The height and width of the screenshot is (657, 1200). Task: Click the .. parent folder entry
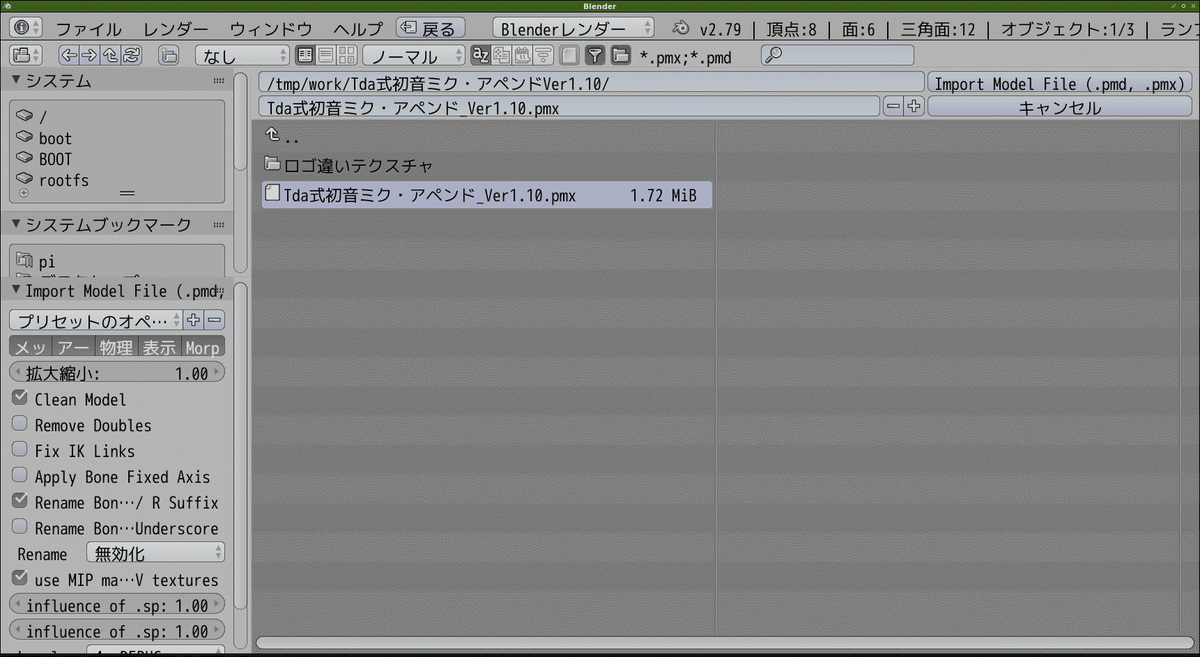click(x=284, y=136)
